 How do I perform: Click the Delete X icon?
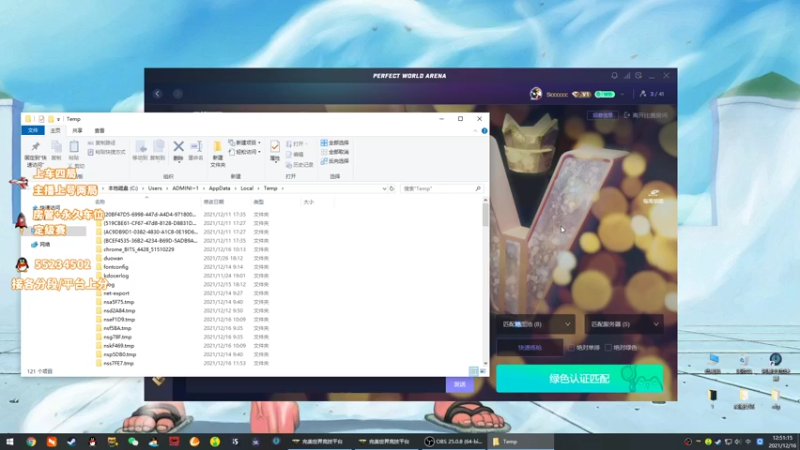click(x=178, y=151)
